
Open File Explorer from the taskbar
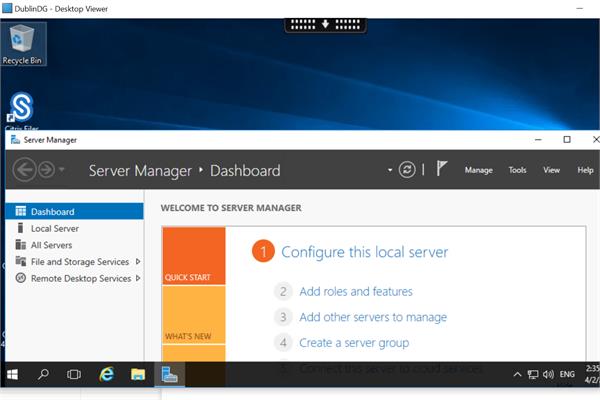[x=138, y=374]
